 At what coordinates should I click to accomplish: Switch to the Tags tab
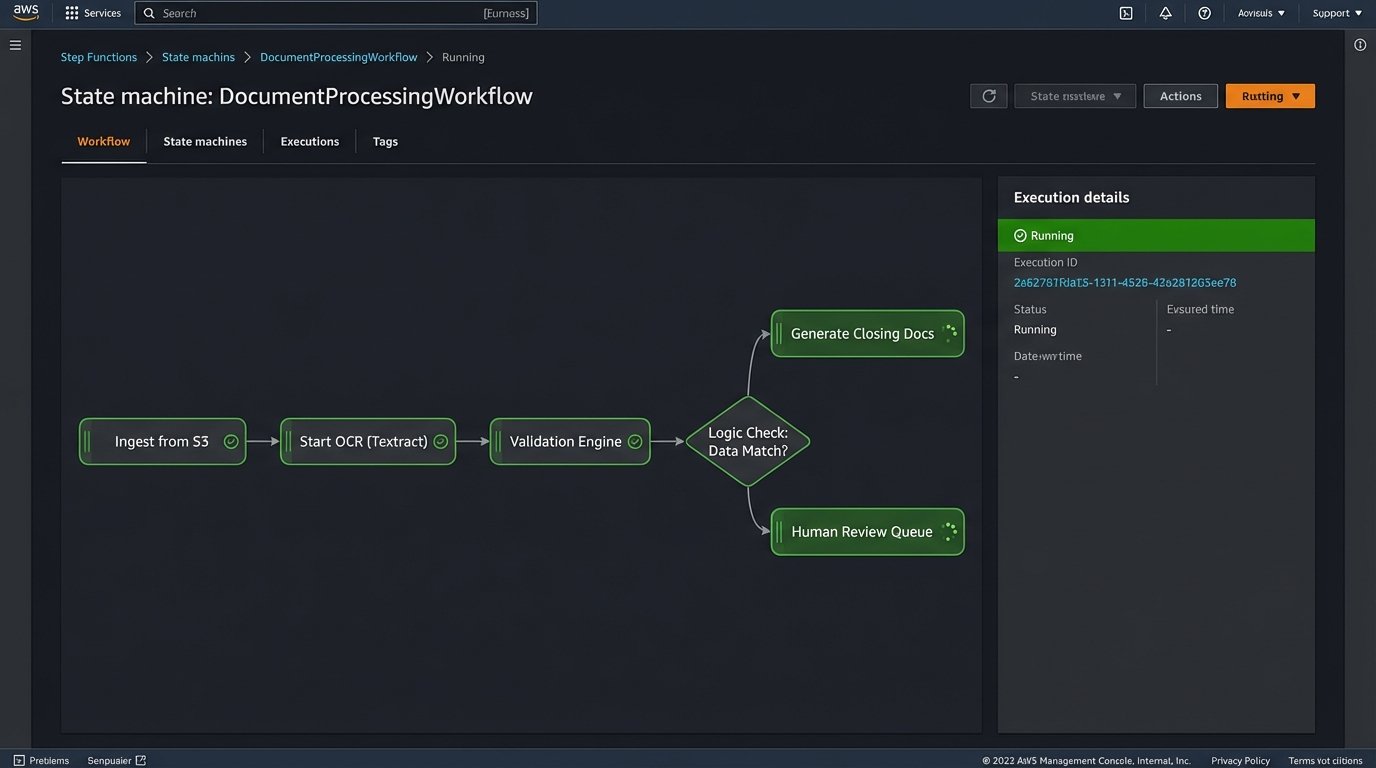(385, 141)
